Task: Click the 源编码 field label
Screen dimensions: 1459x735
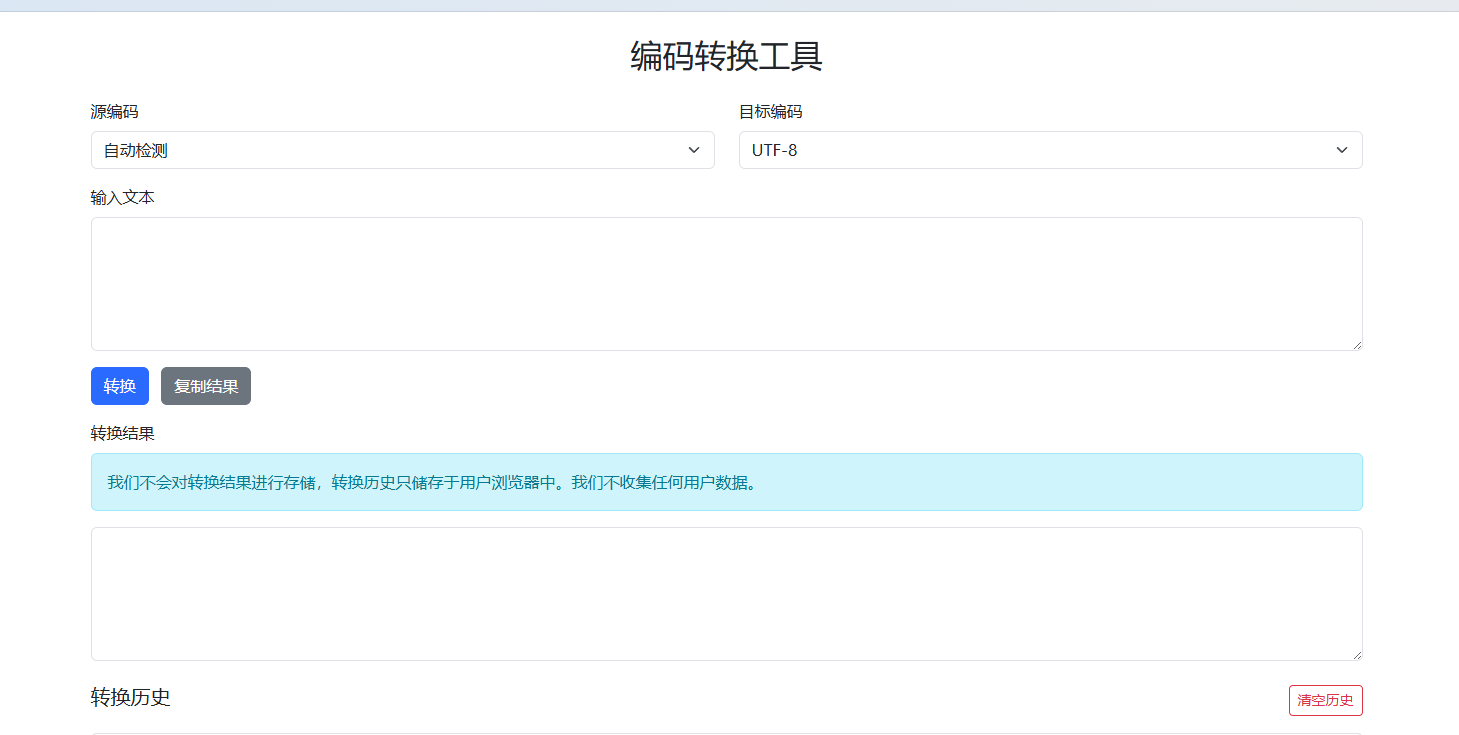Action: click(112, 112)
